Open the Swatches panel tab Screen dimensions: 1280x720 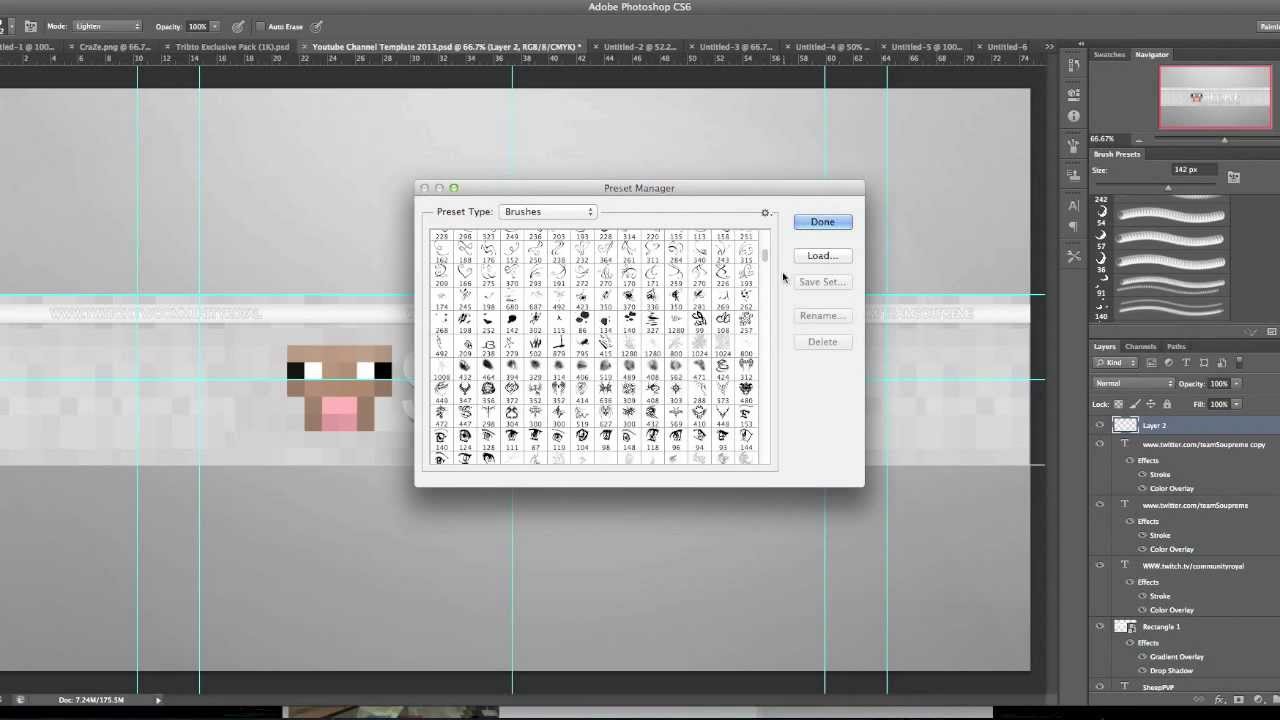(1109, 54)
